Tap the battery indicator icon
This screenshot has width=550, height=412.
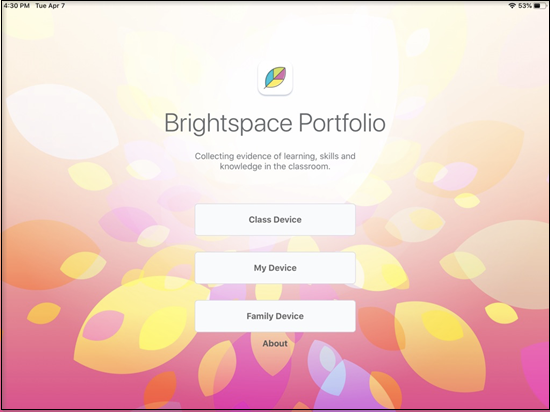[x=540, y=6]
